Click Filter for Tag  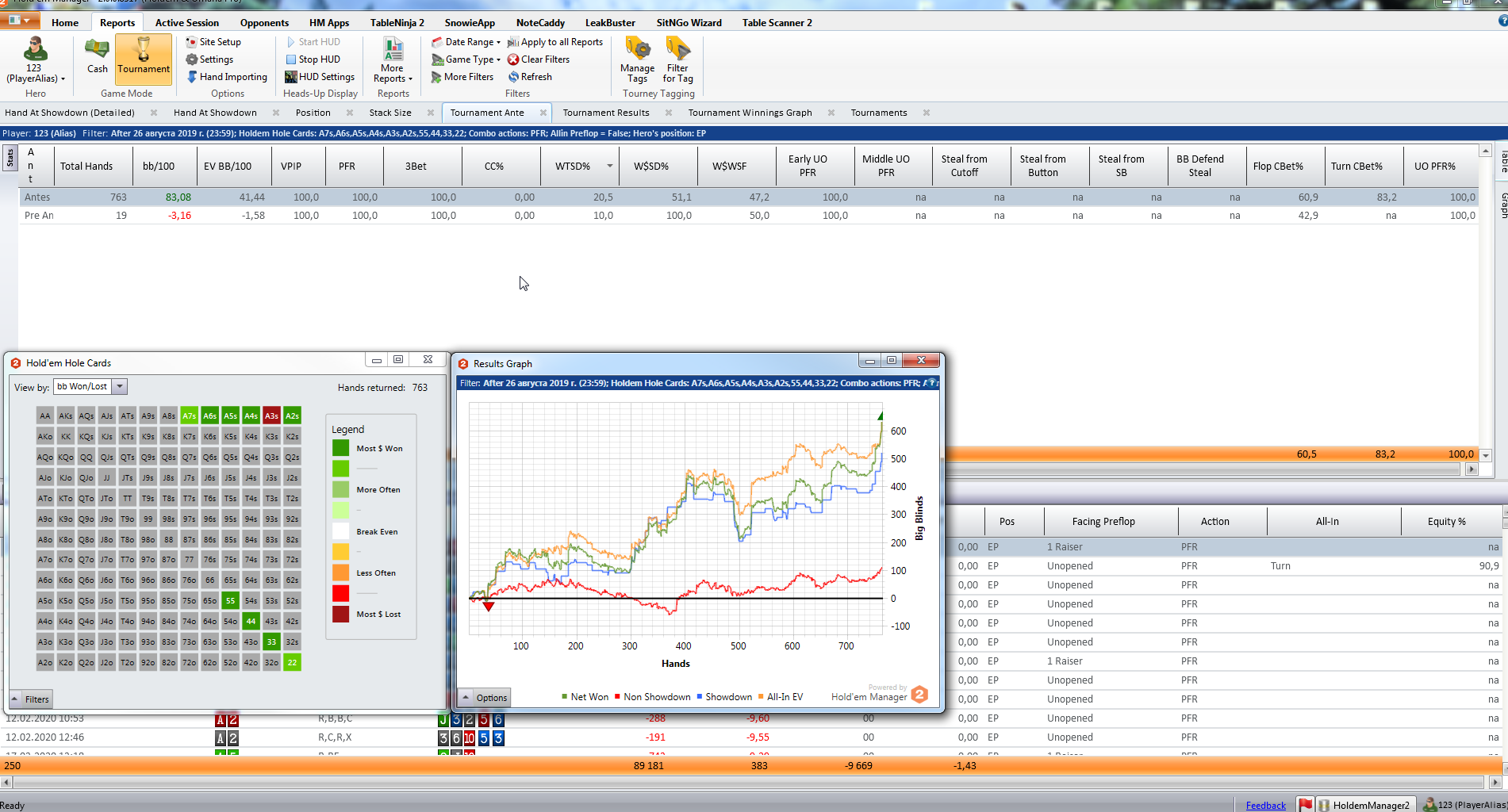677,59
